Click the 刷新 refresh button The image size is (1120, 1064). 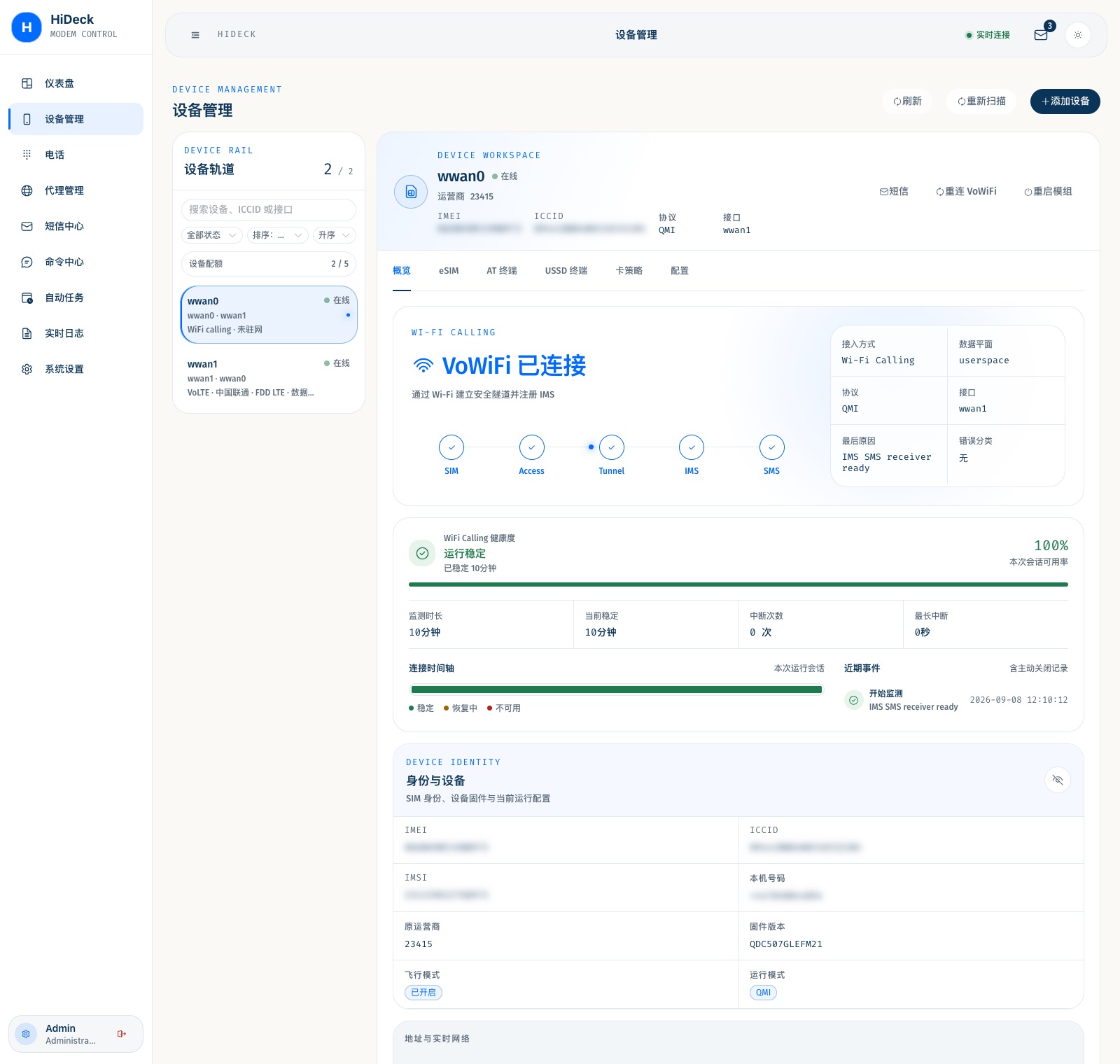(x=908, y=101)
